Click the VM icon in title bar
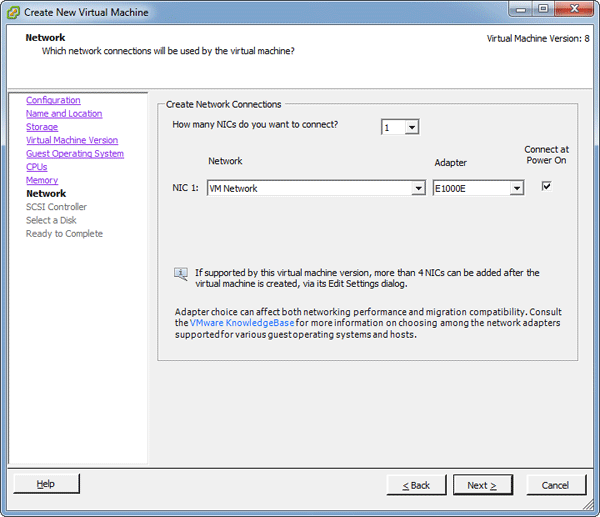The image size is (600, 517). (13, 12)
